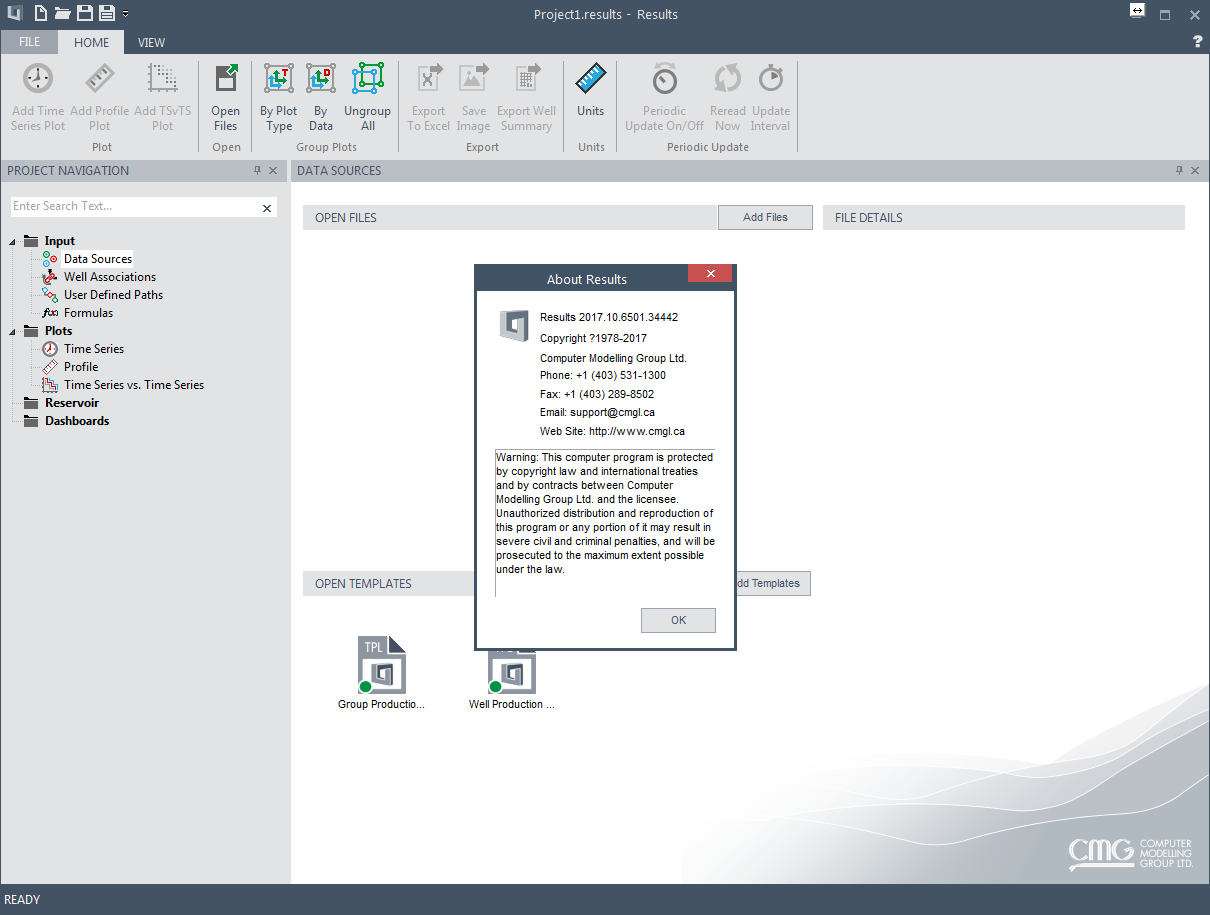The image size is (1210, 915).
Task: Click the save icon in title bar
Action: (85, 13)
